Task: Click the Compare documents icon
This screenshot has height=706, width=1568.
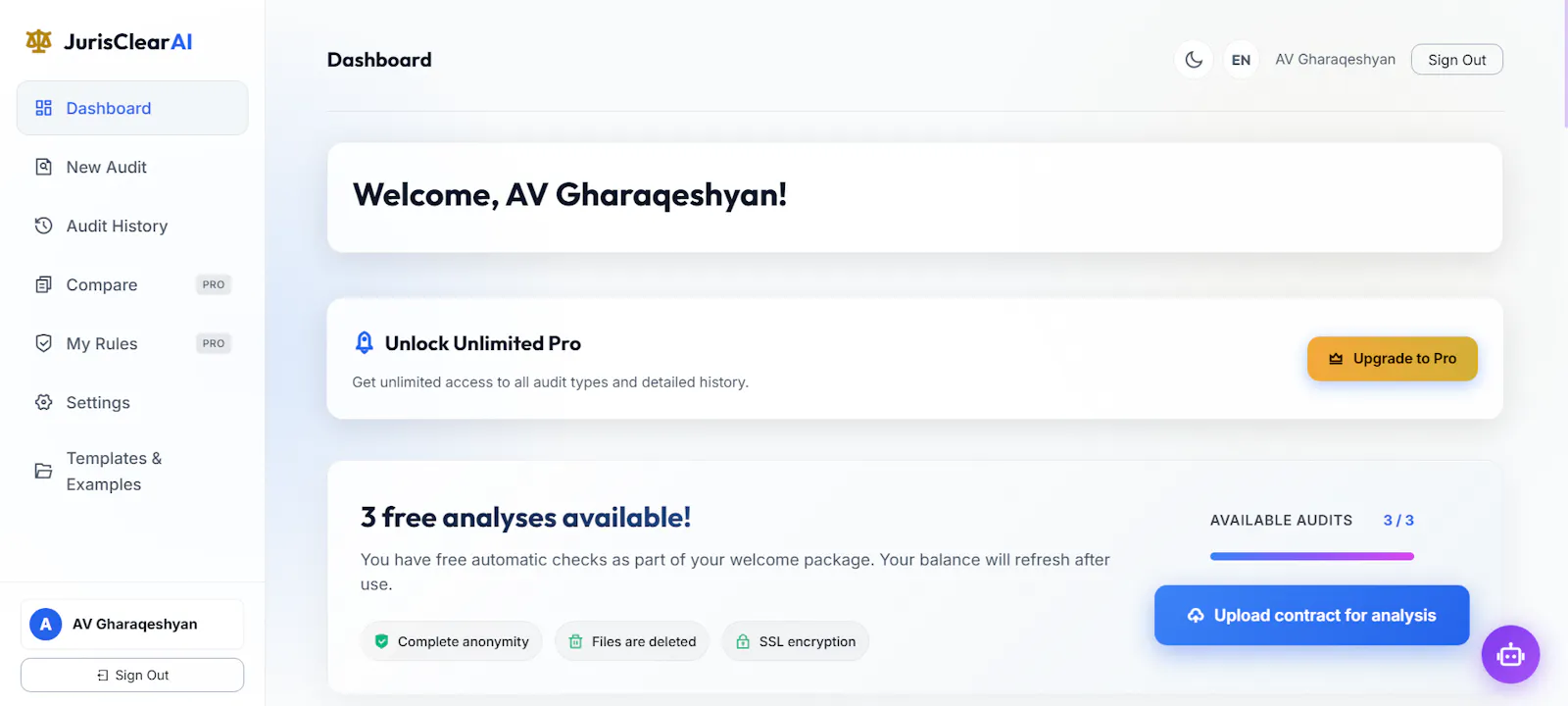Action: coord(43,284)
